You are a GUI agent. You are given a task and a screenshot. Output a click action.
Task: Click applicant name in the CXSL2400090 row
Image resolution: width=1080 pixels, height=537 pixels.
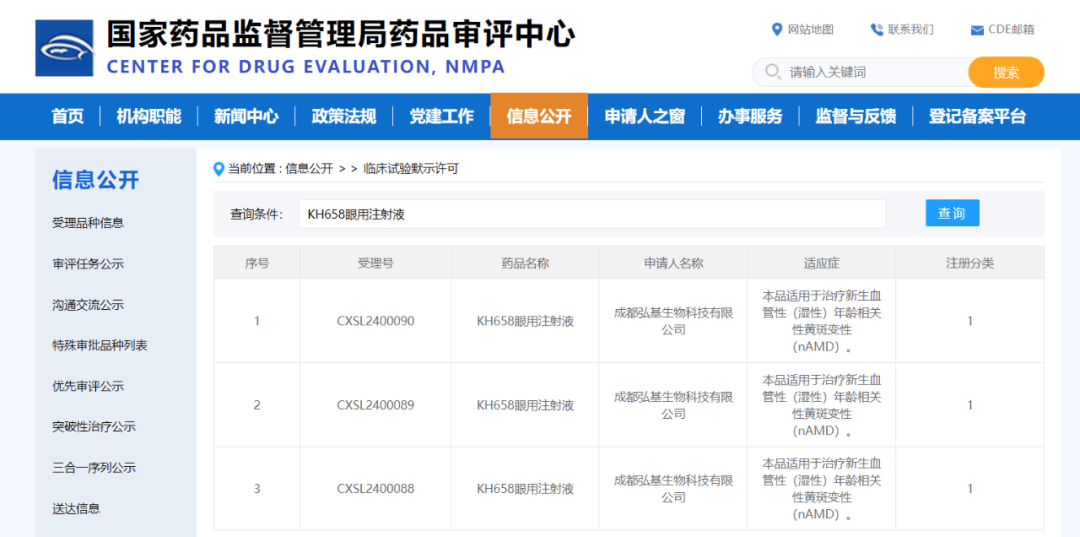(x=674, y=321)
